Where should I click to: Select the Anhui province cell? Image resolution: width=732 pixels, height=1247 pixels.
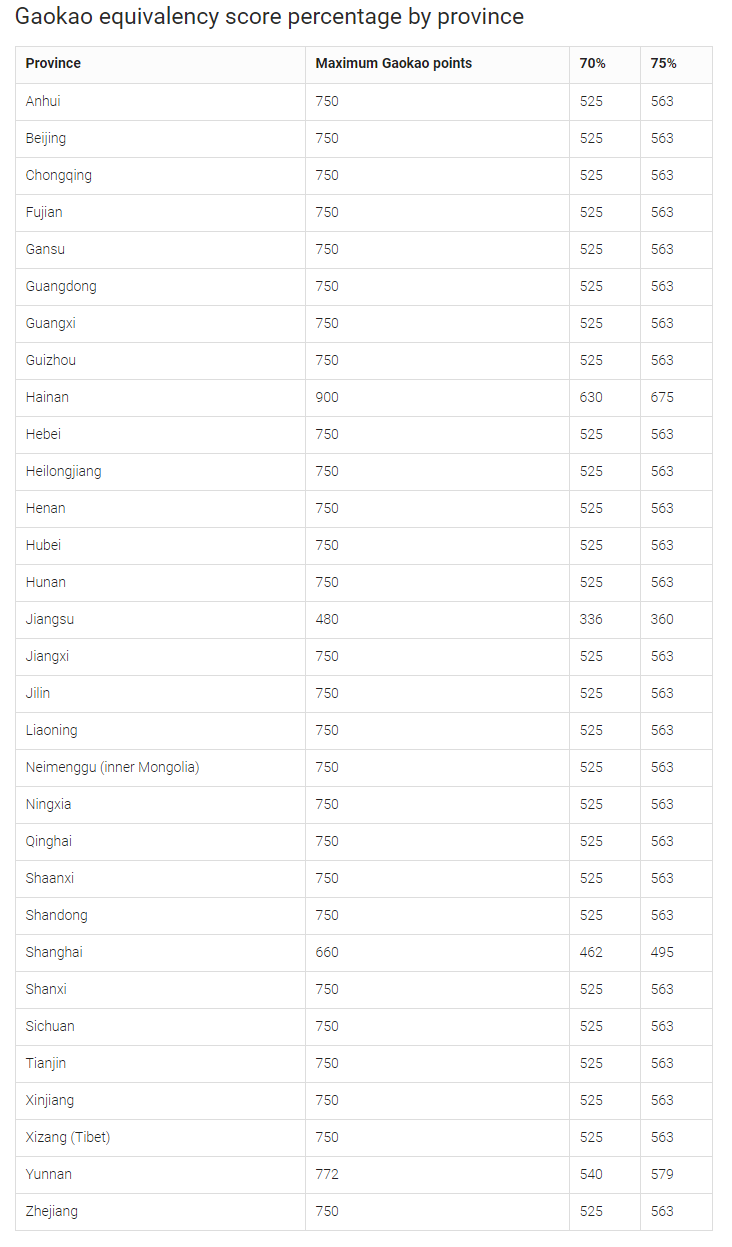pos(43,101)
